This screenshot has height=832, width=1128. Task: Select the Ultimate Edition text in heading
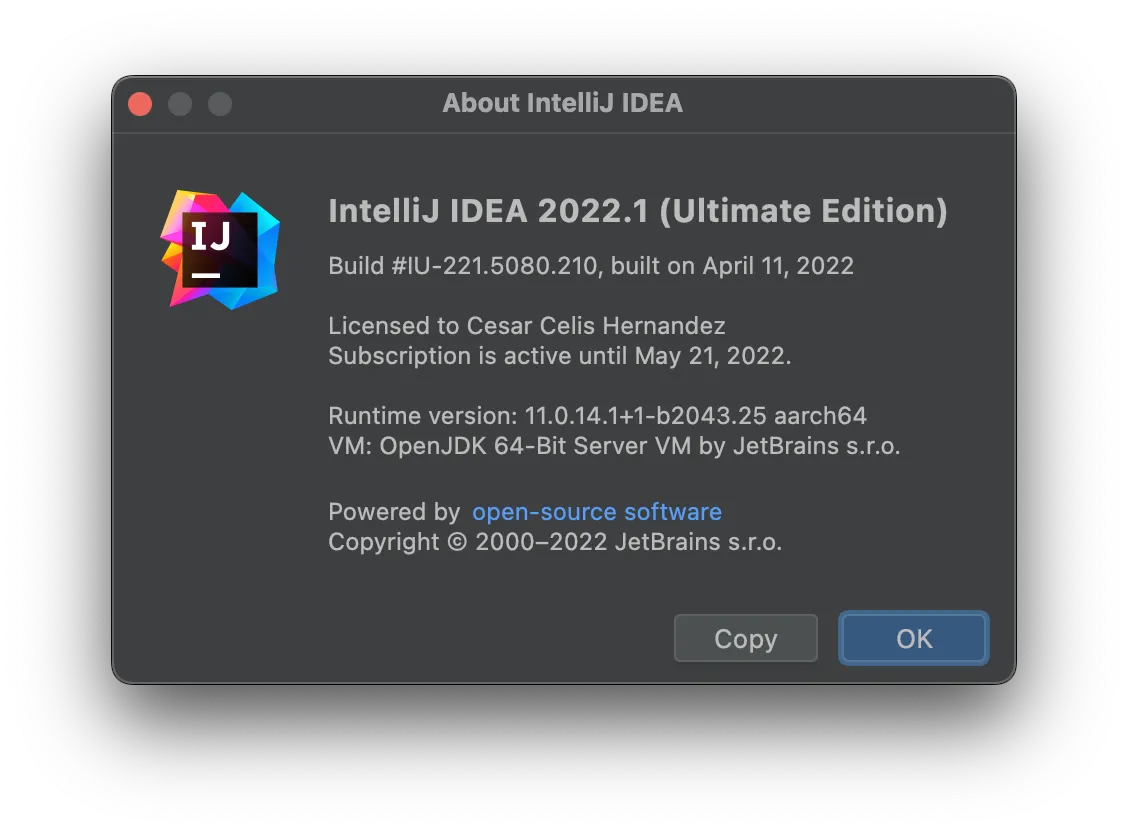tap(803, 211)
